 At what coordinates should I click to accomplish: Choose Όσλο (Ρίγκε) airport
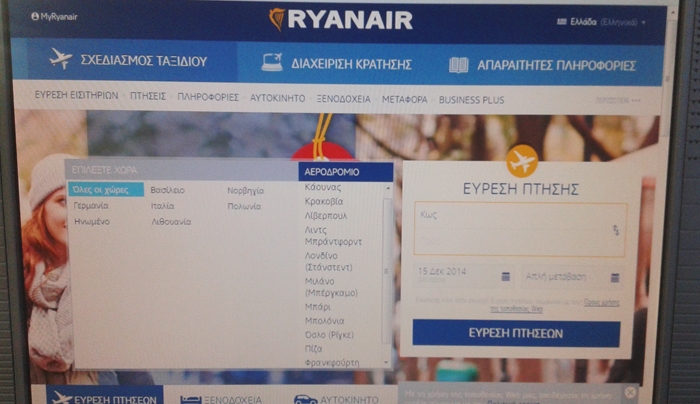[329, 335]
